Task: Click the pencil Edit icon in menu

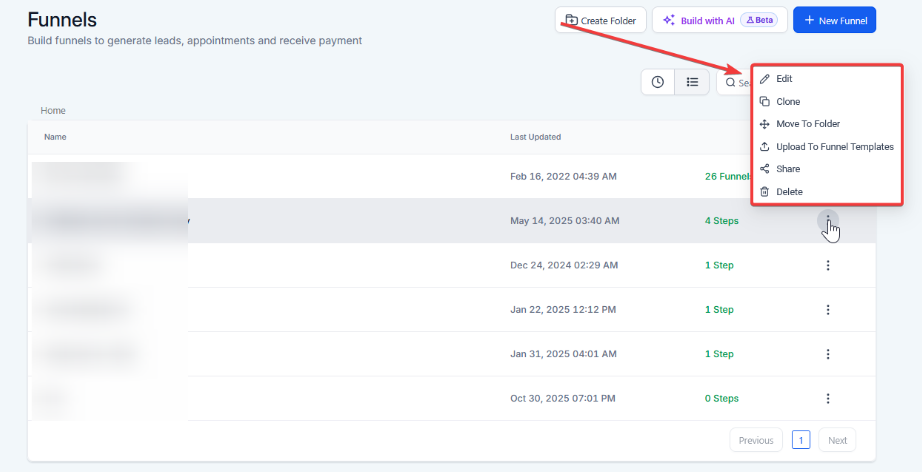Action: tap(765, 79)
